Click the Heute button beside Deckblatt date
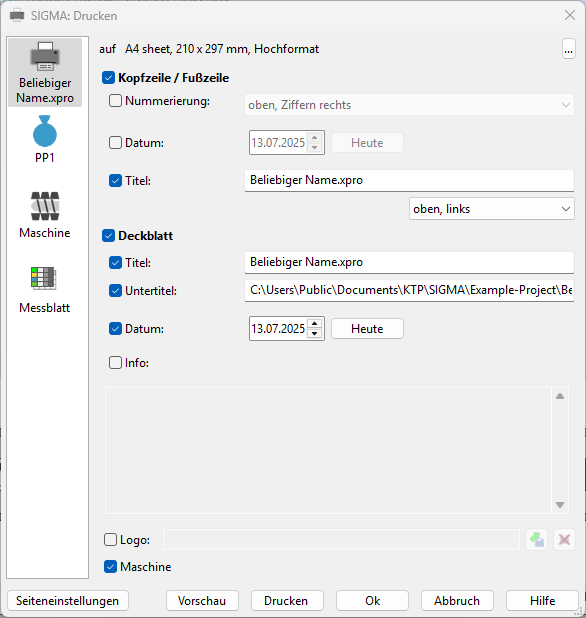The image size is (586, 618). [367, 329]
